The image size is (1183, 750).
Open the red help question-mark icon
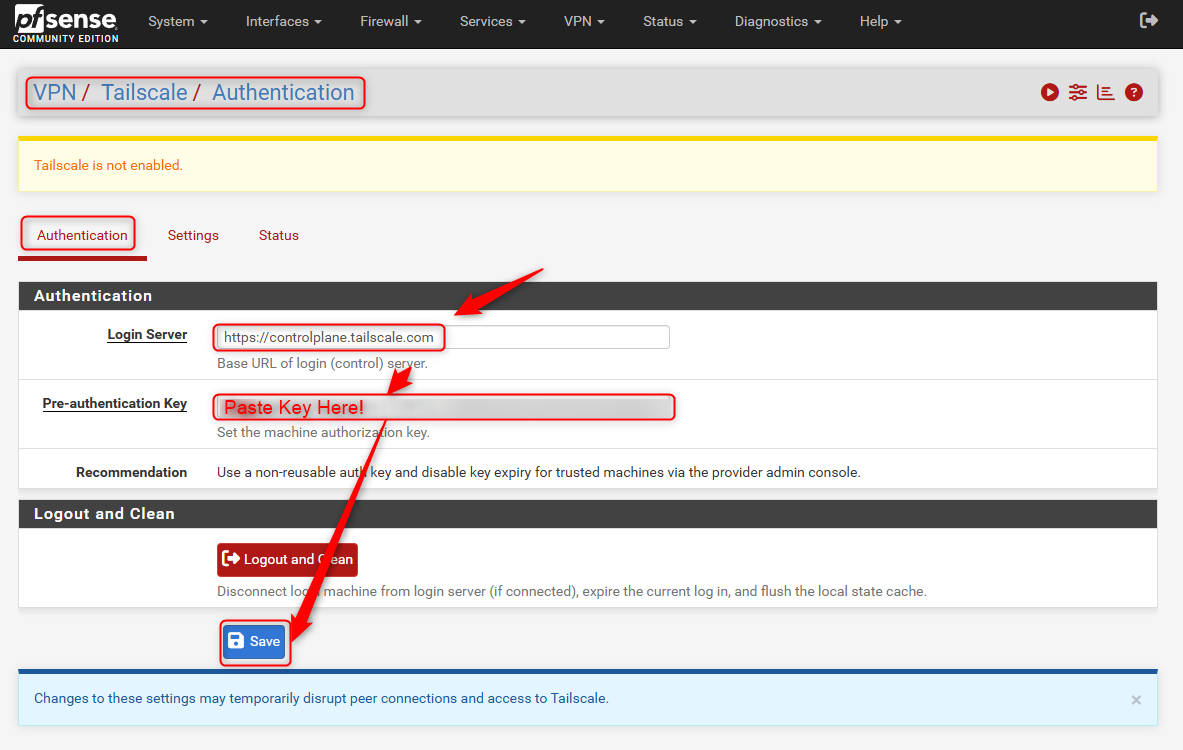click(1133, 92)
